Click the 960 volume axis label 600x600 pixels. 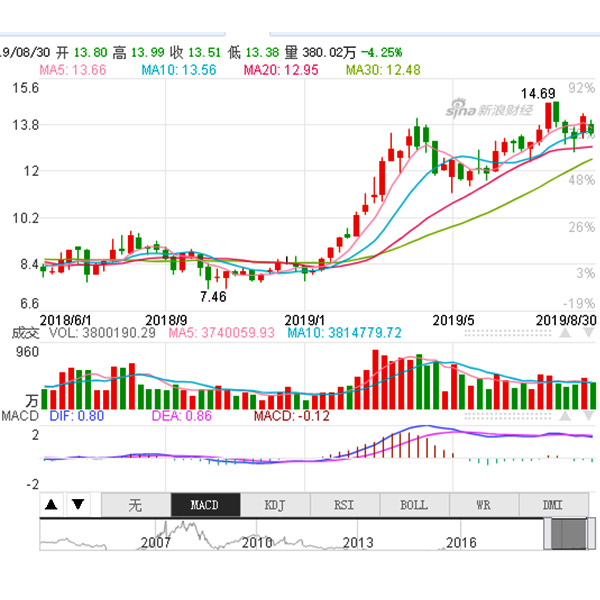click(27, 352)
